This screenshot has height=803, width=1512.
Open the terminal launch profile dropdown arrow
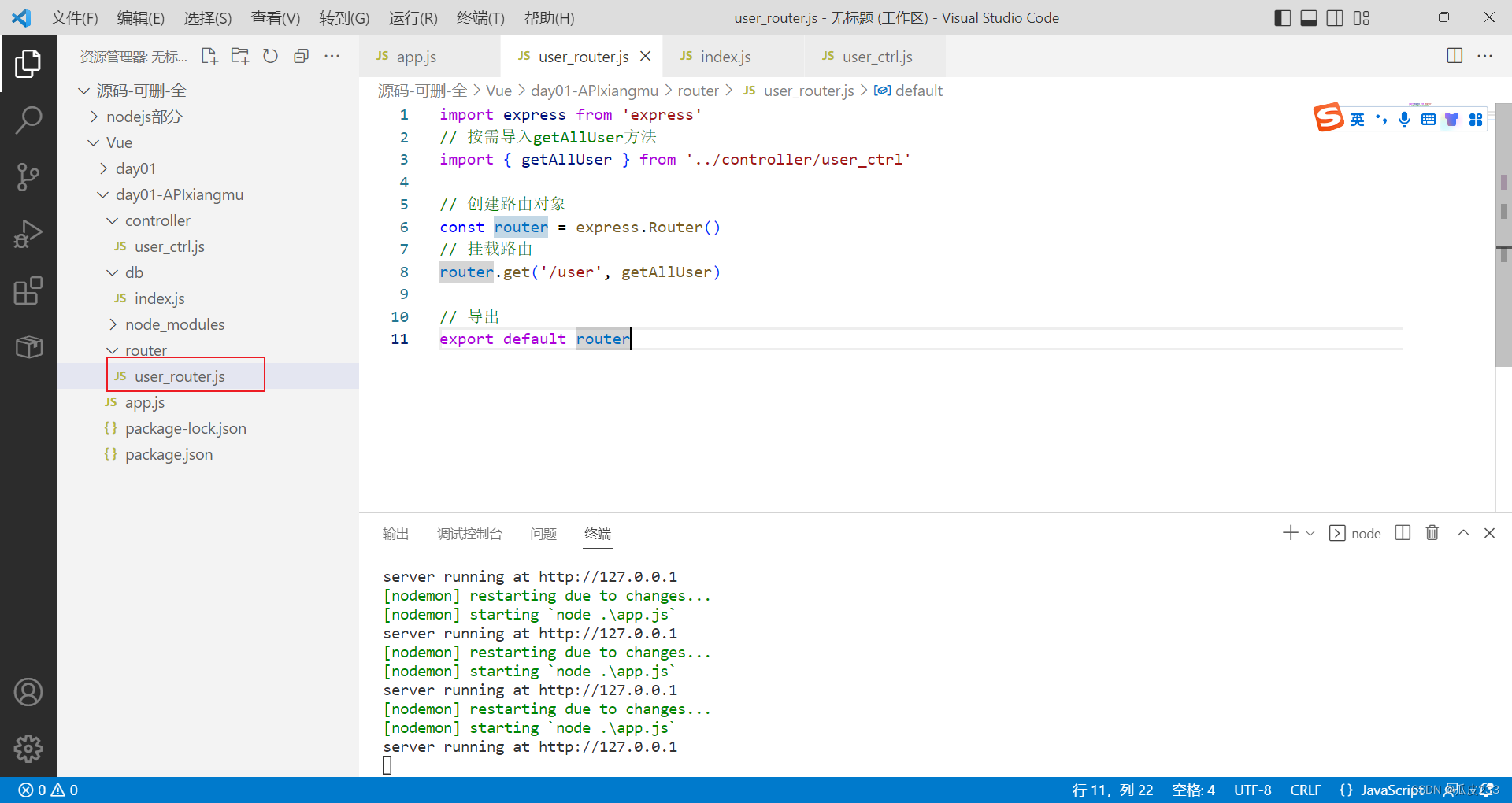[1310, 533]
